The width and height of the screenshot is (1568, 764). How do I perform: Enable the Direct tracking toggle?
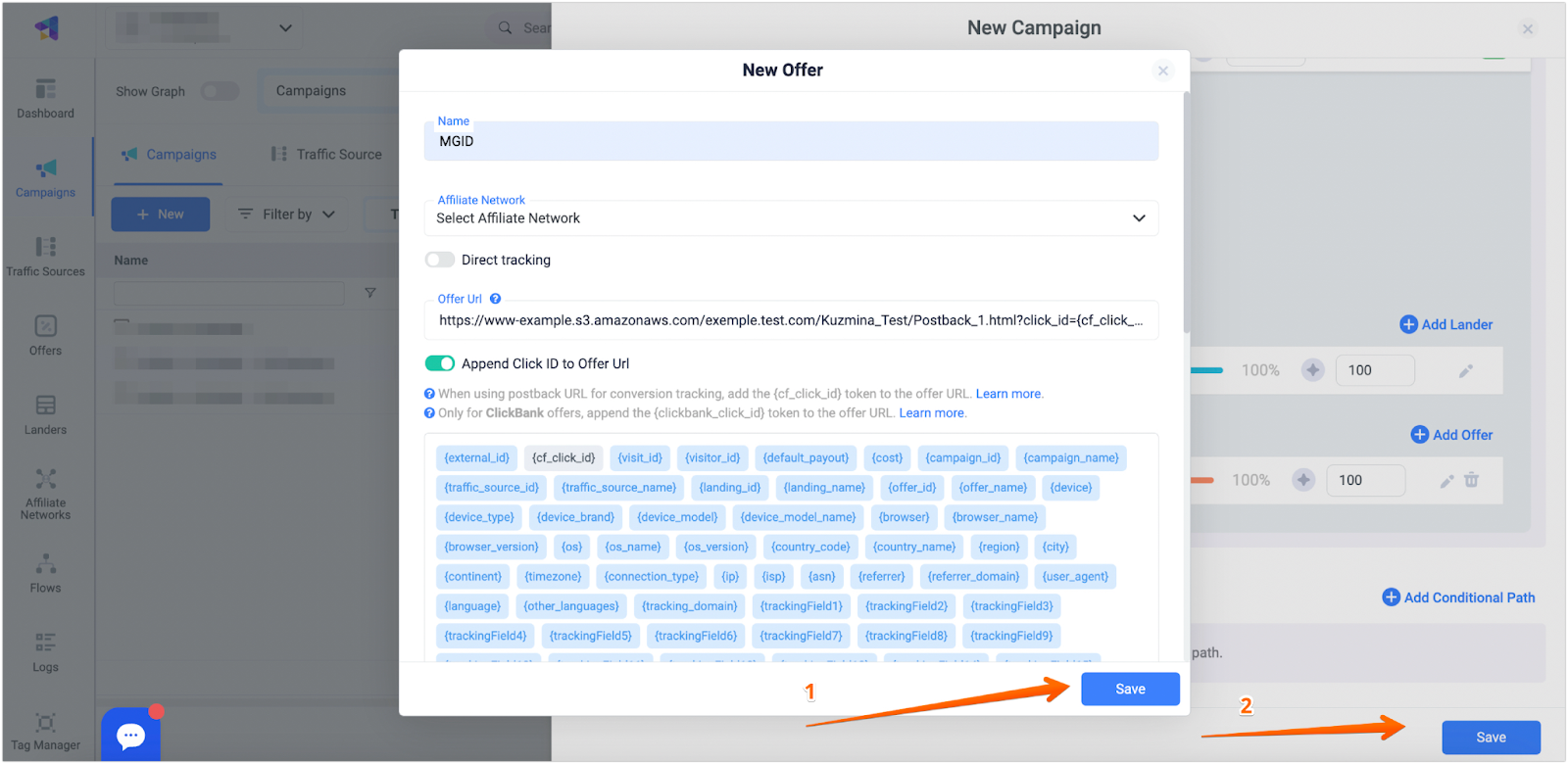point(440,260)
